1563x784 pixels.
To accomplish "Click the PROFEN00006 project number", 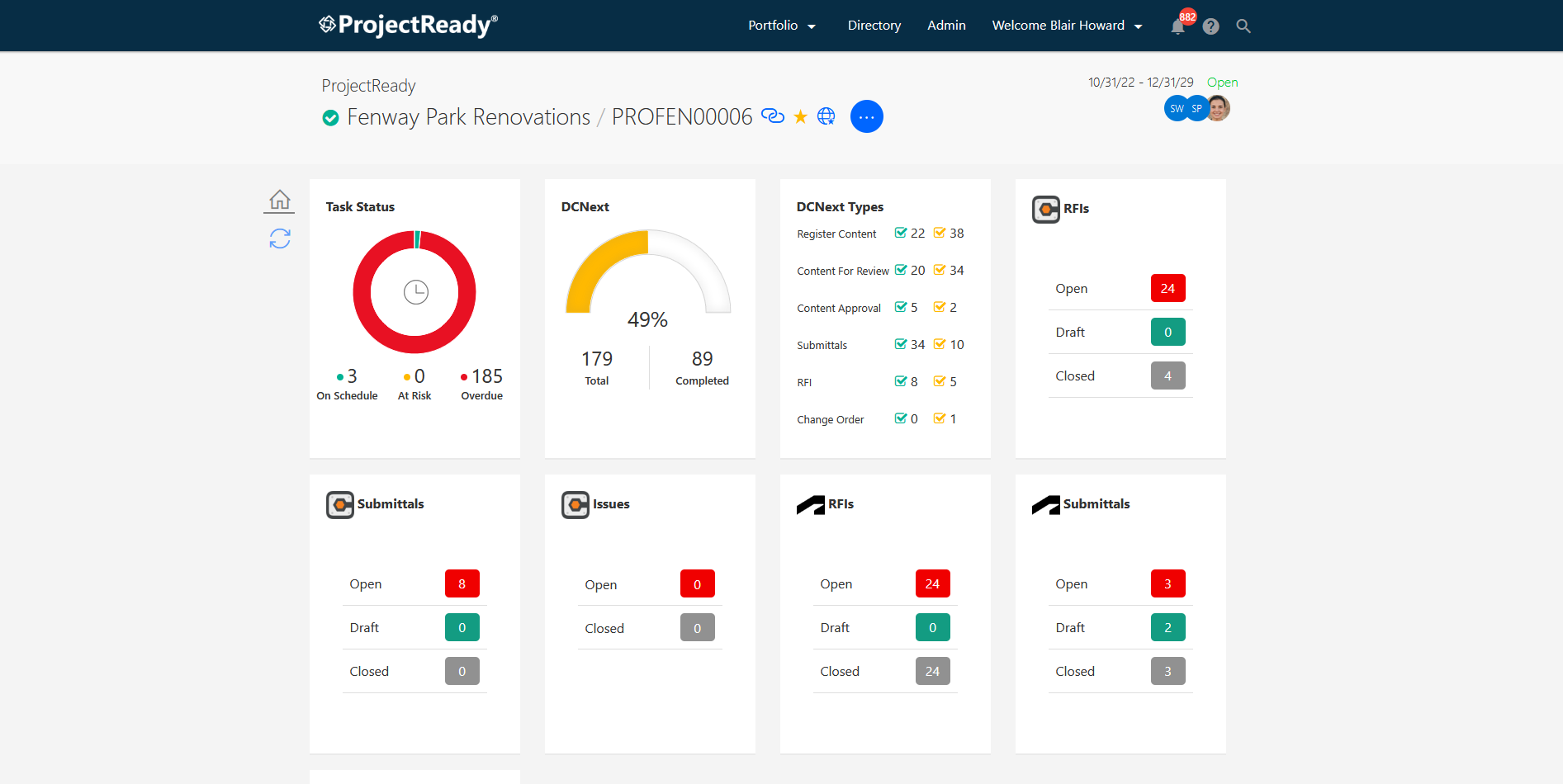I will (x=682, y=117).
